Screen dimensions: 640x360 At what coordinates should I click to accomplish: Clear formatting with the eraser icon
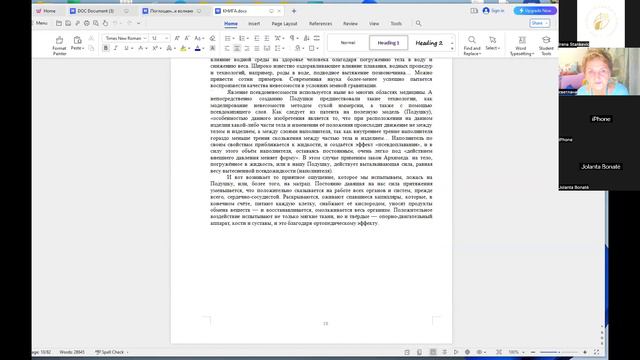coord(212,38)
